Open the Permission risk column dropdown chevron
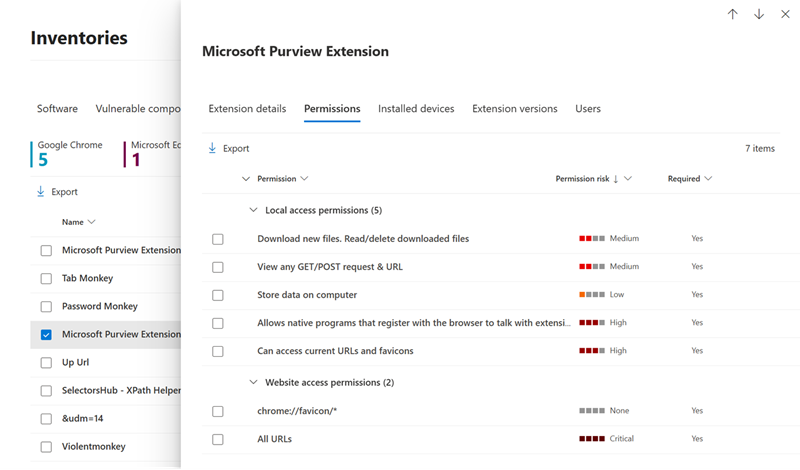This screenshot has width=800, height=470. coord(628,179)
